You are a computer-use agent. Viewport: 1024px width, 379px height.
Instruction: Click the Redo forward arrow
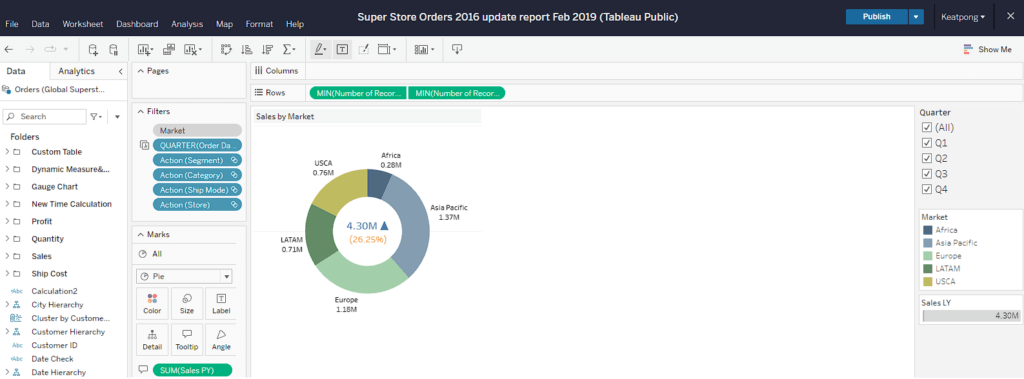click(29, 50)
